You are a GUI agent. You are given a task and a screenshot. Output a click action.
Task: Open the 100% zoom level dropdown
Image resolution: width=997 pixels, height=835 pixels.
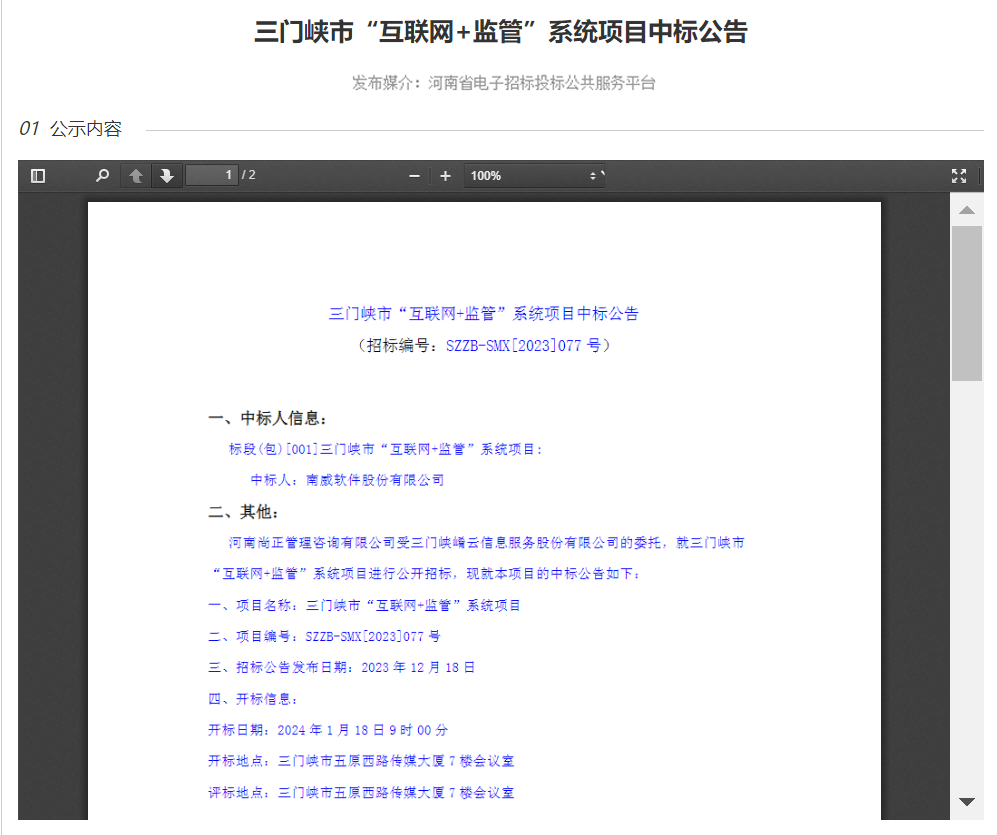coord(534,176)
